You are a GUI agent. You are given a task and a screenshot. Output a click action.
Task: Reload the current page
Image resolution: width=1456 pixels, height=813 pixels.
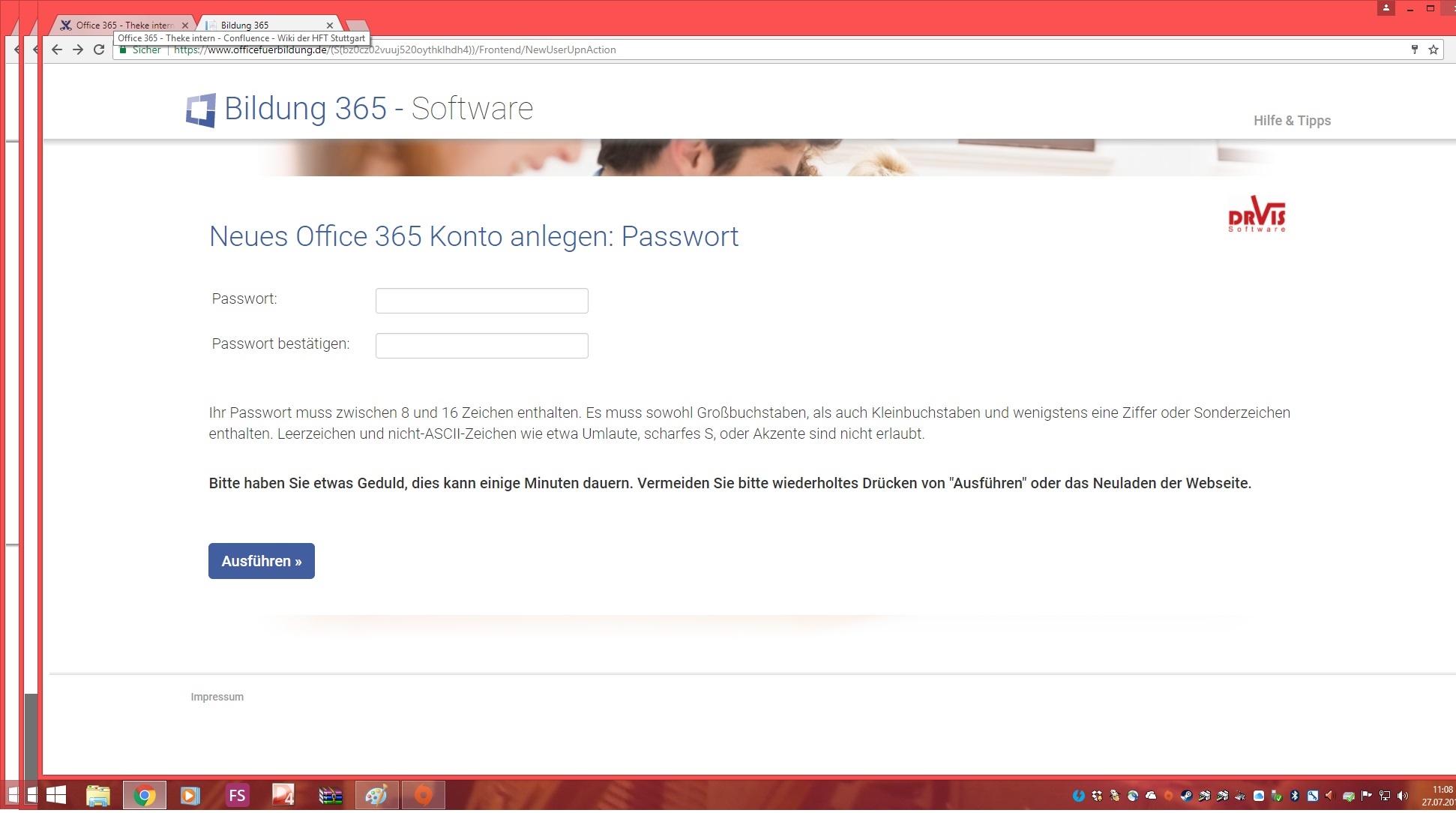99,49
